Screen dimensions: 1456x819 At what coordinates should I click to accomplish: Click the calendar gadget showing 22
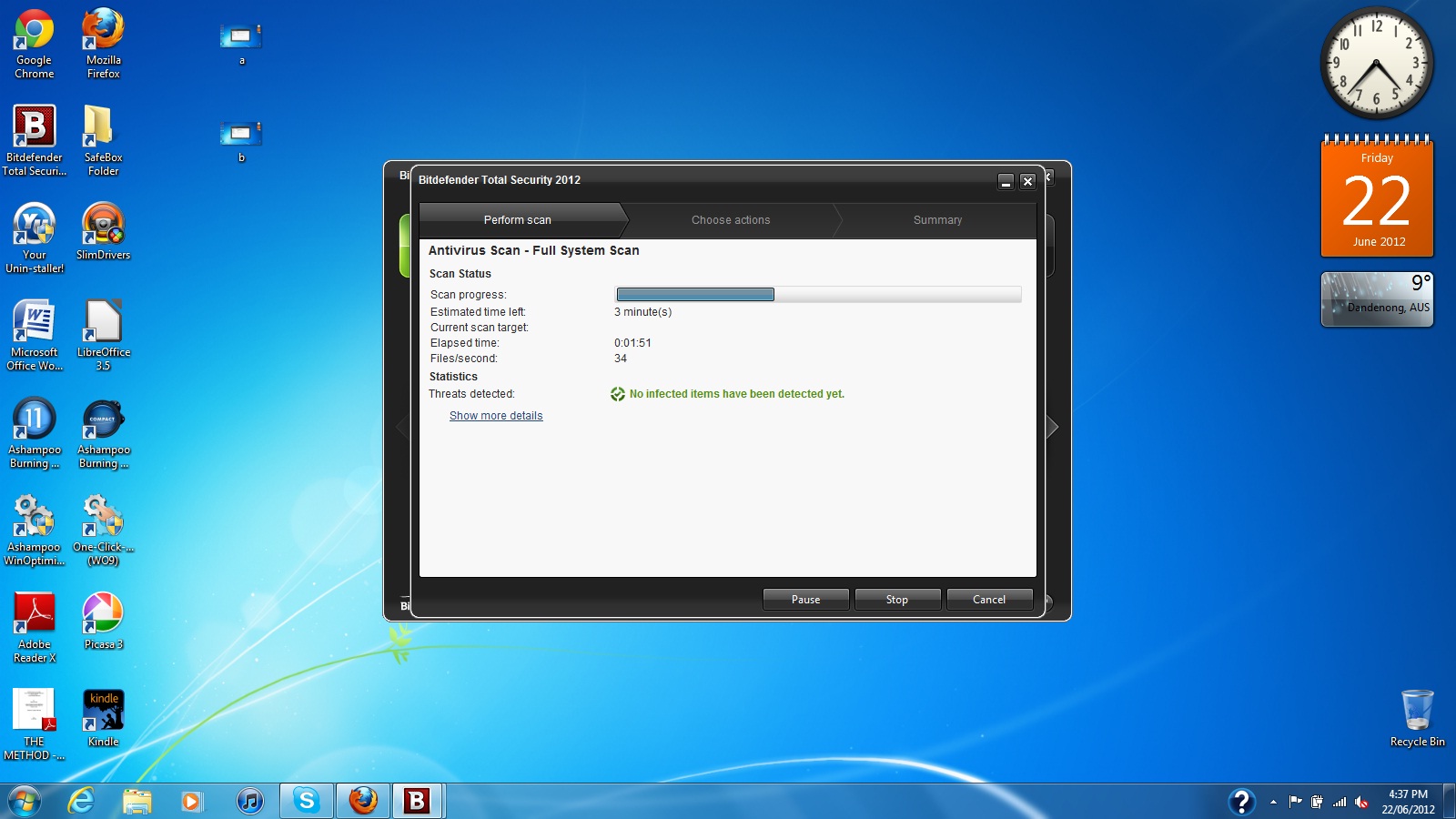1377,196
